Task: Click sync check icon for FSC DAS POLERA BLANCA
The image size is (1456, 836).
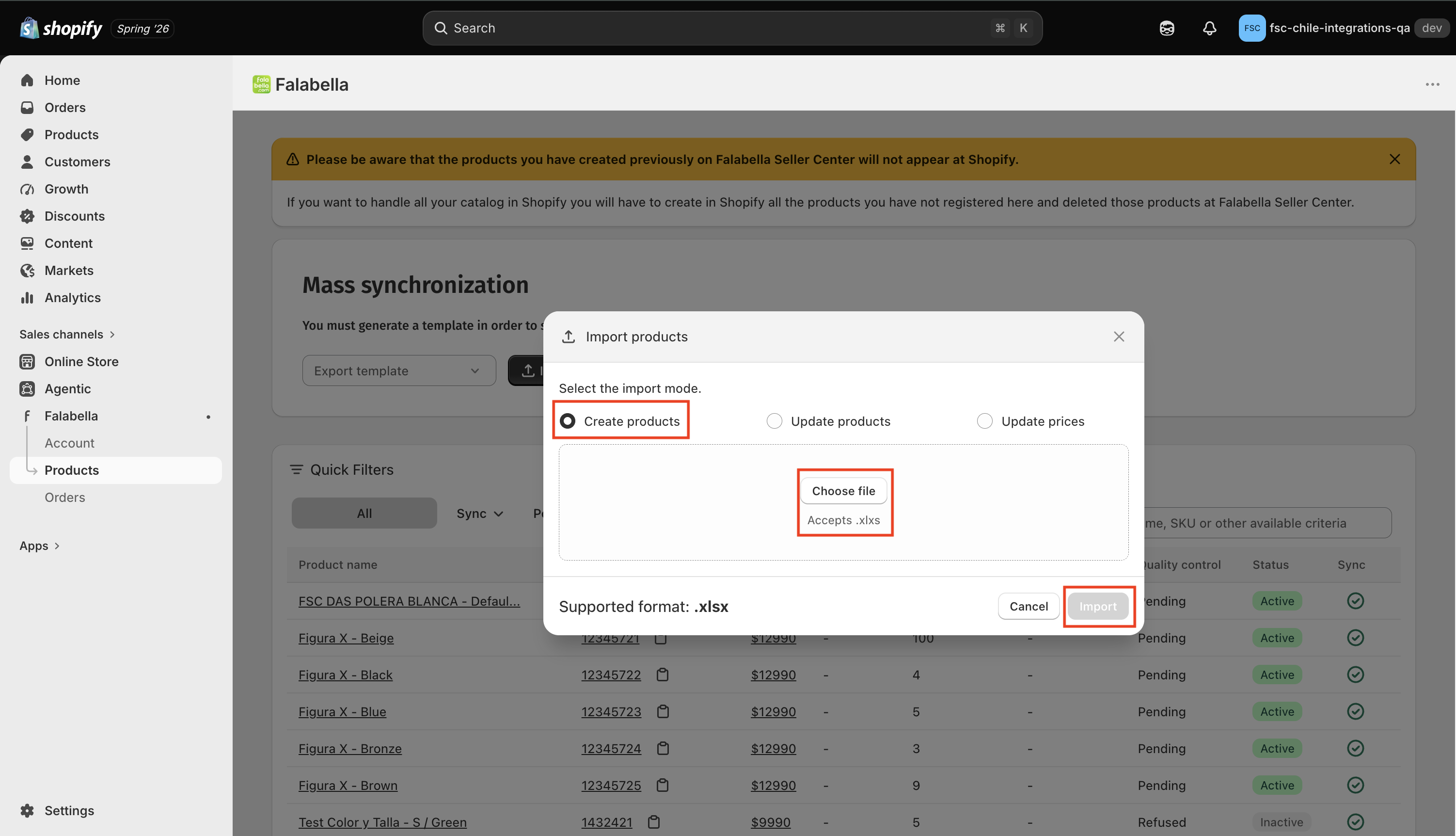Action: [x=1355, y=601]
